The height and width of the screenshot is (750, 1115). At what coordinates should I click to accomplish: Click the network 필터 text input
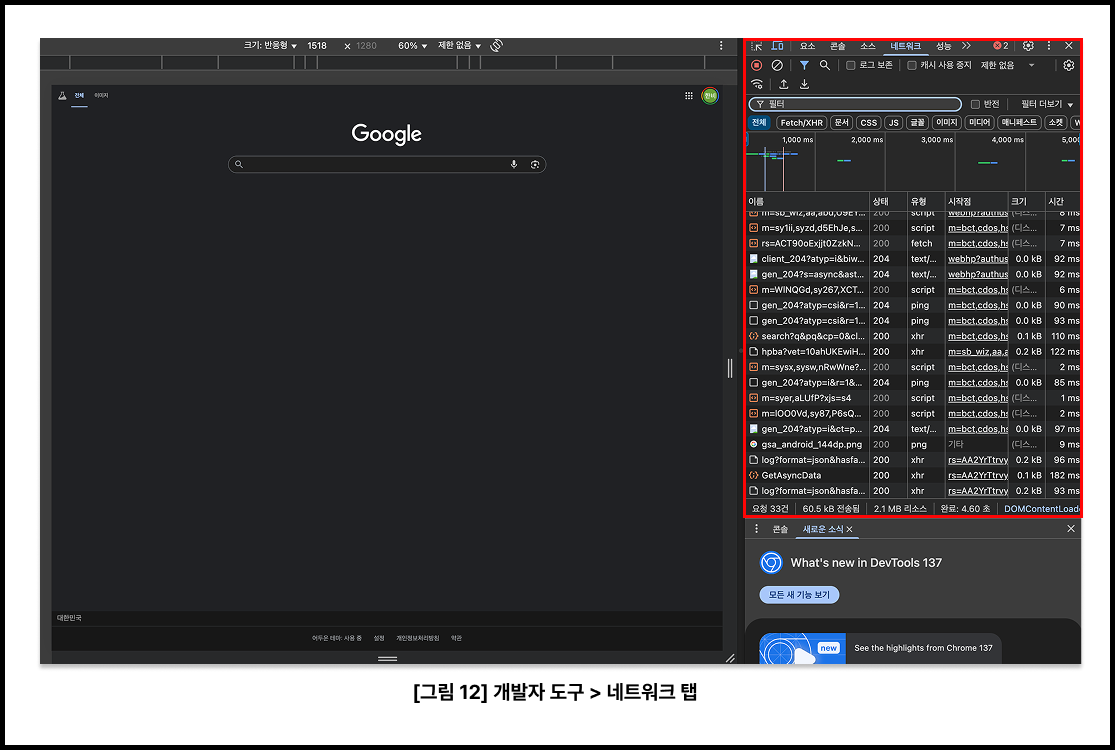click(855, 105)
